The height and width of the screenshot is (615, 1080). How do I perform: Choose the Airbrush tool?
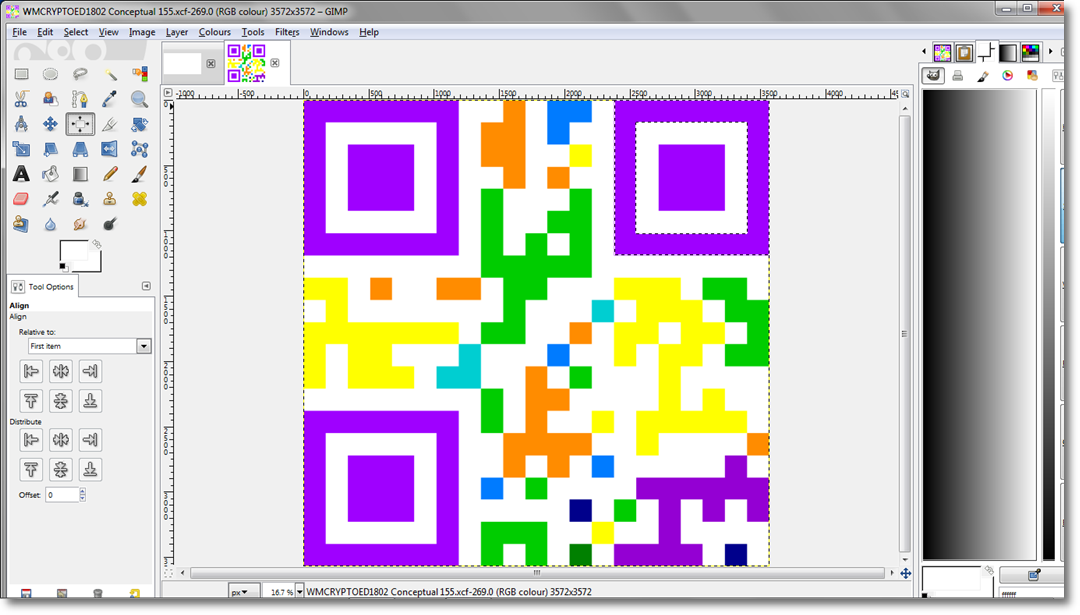pos(50,199)
